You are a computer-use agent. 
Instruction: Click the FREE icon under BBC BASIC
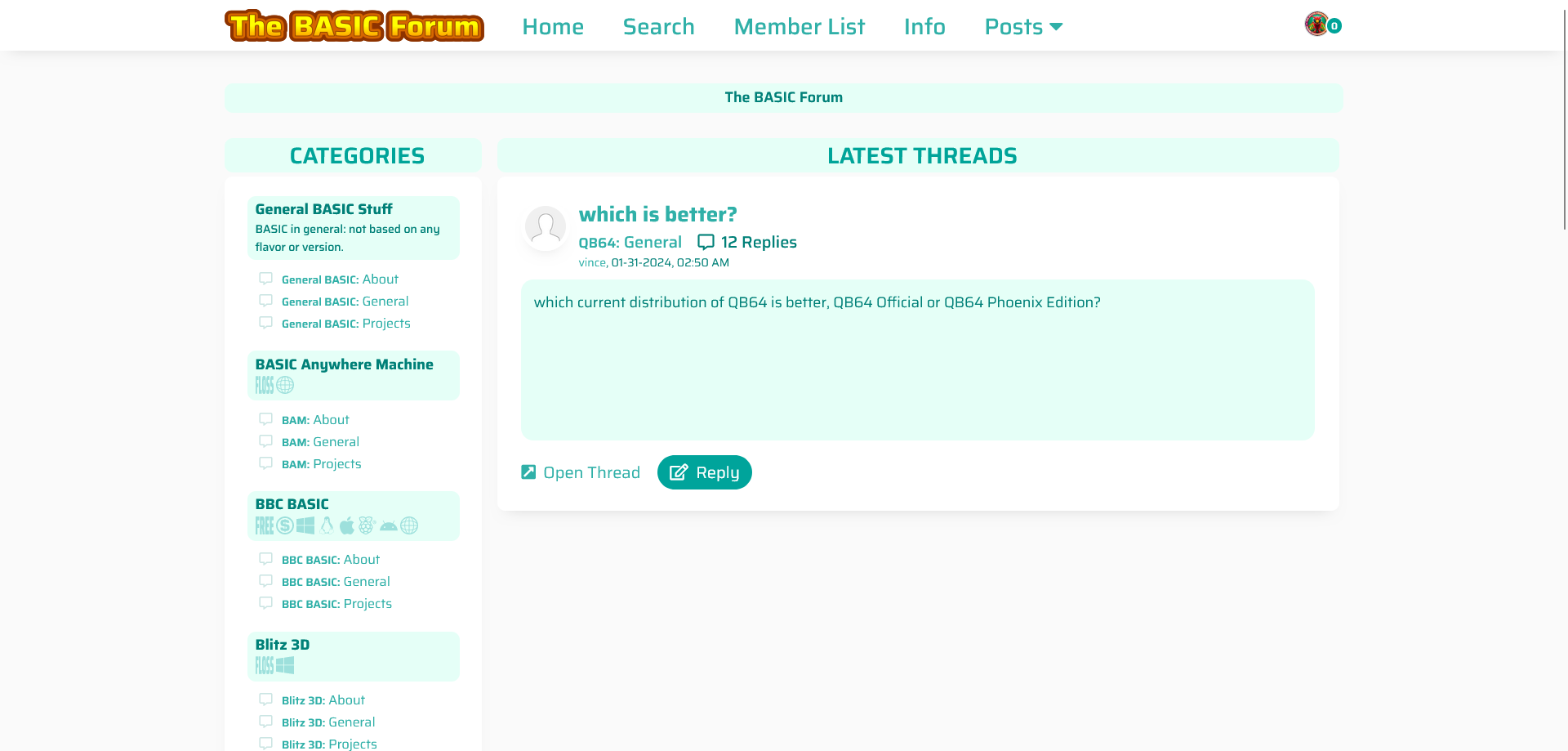pos(265,525)
